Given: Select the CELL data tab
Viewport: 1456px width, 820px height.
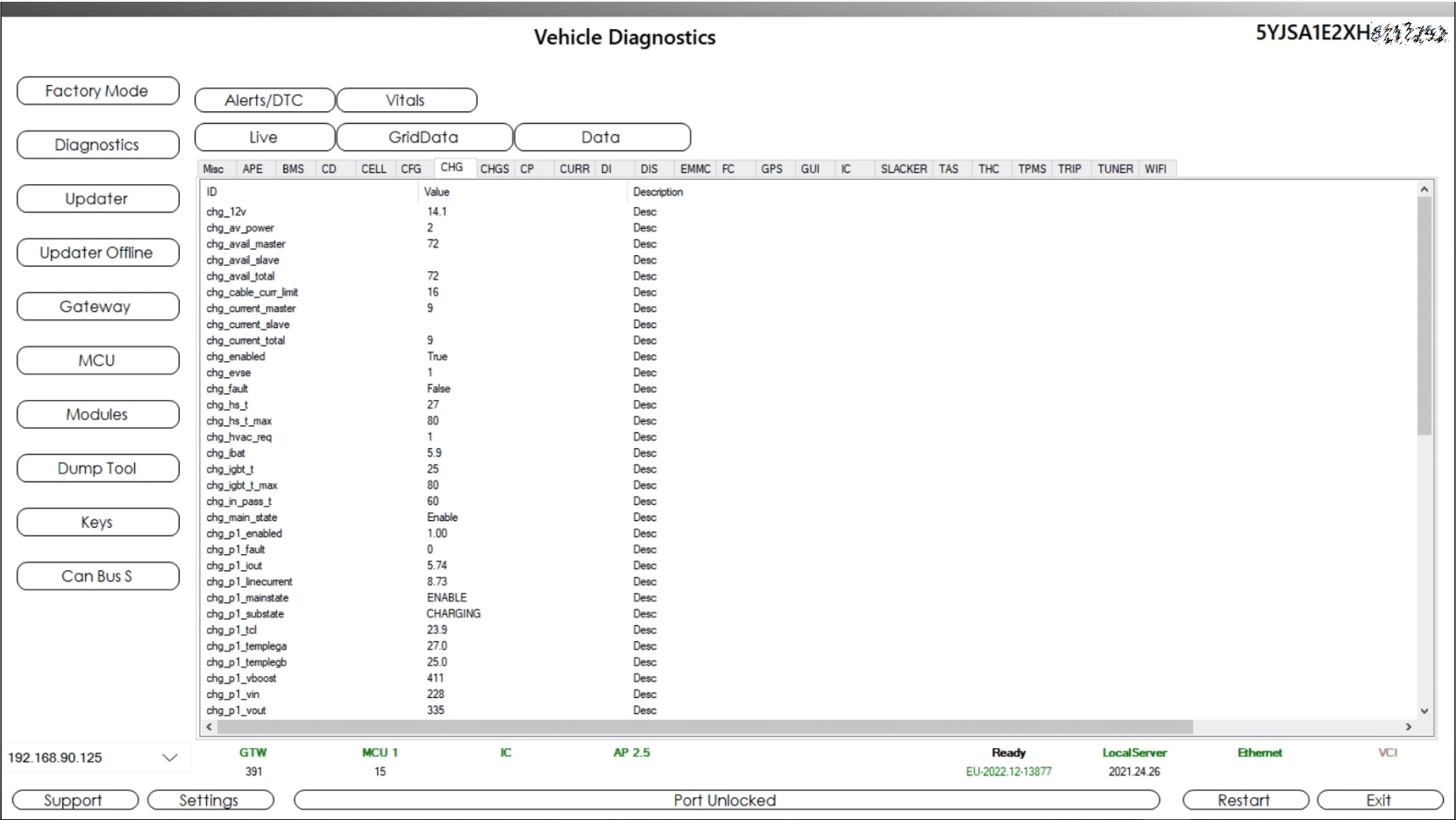Looking at the screenshot, I should click(373, 169).
